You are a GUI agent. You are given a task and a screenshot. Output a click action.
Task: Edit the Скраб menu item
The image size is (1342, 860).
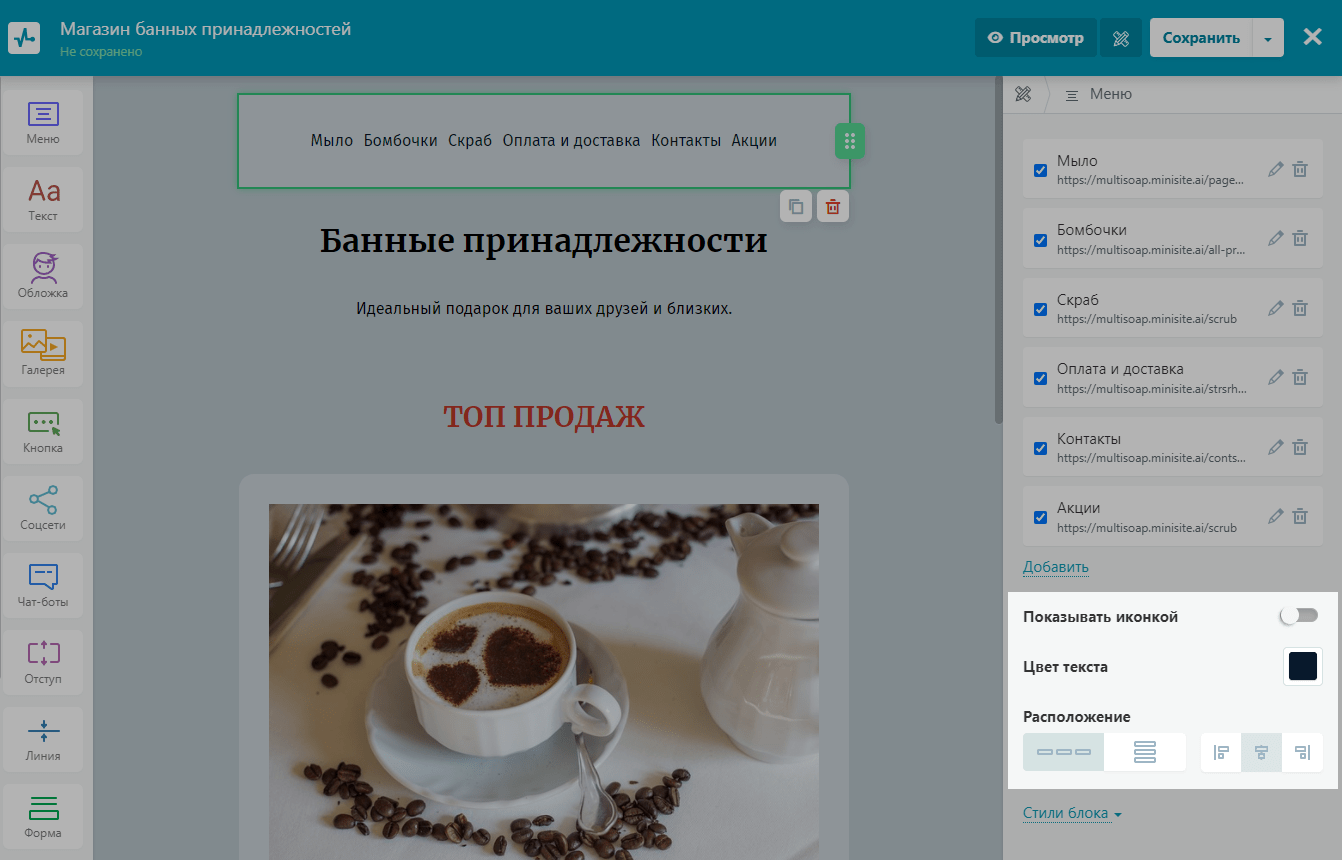[x=1275, y=308]
